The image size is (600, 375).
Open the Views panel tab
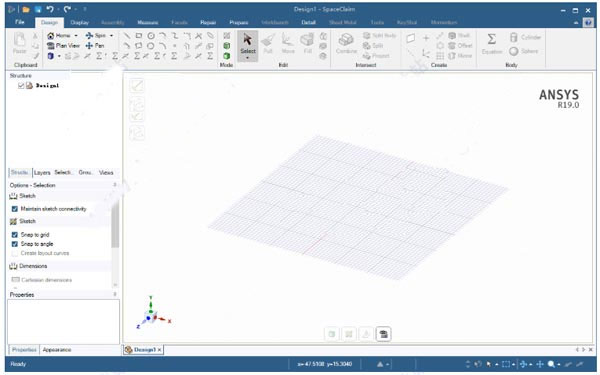[x=106, y=173]
